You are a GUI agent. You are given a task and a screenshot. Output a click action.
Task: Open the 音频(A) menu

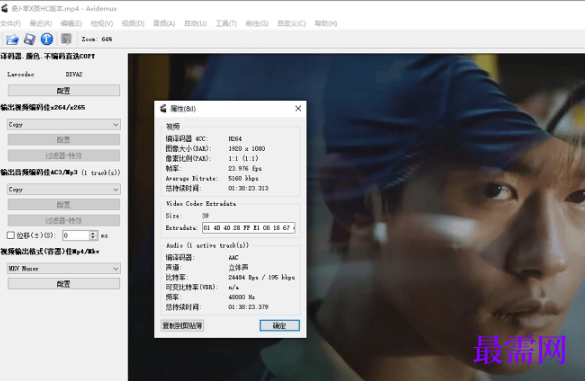pyautogui.click(x=164, y=24)
